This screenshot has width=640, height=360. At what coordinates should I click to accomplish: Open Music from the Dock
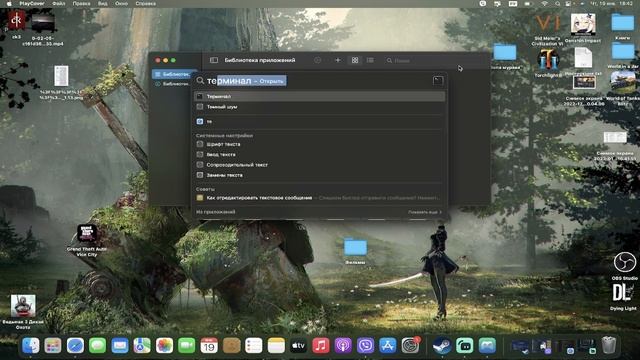point(321,346)
